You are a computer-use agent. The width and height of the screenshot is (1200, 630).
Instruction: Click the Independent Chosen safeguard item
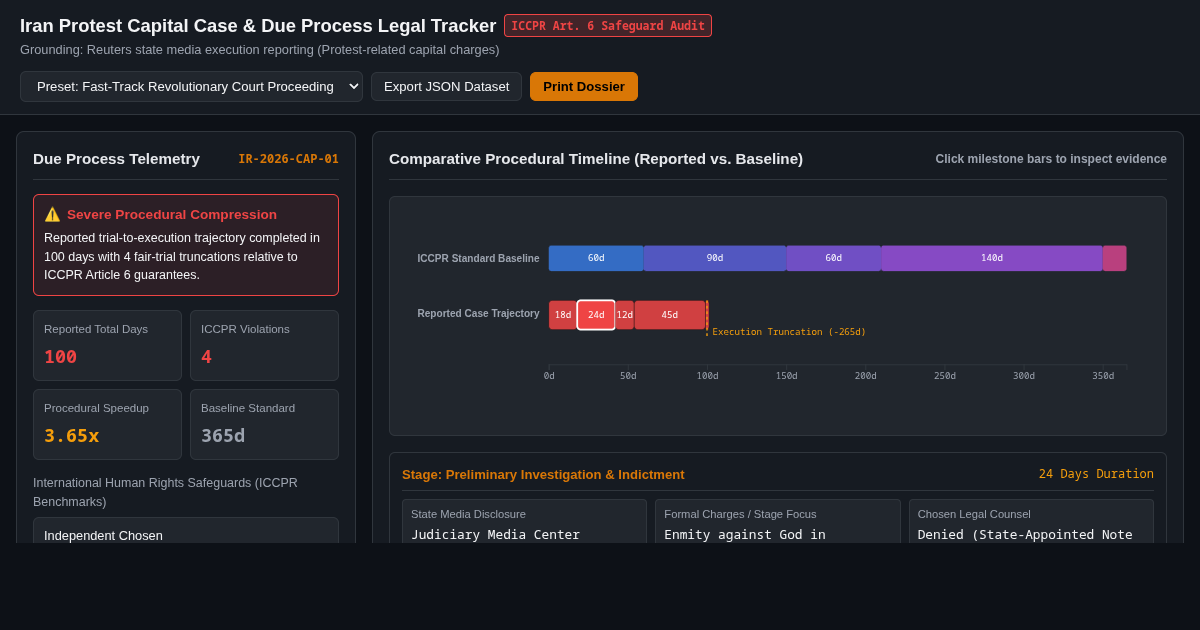[186, 531]
